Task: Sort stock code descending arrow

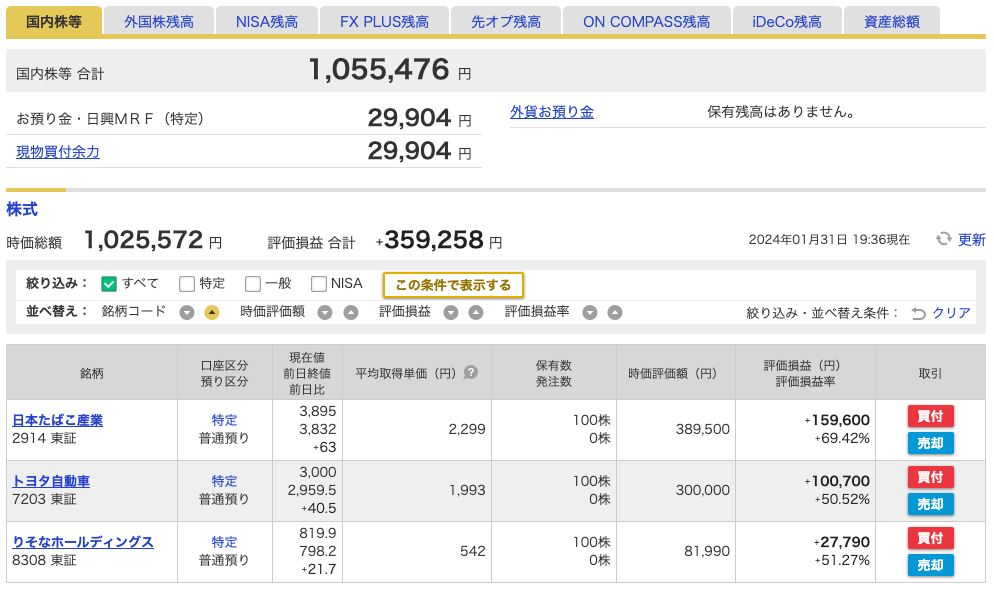Action: (x=186, y=313)
